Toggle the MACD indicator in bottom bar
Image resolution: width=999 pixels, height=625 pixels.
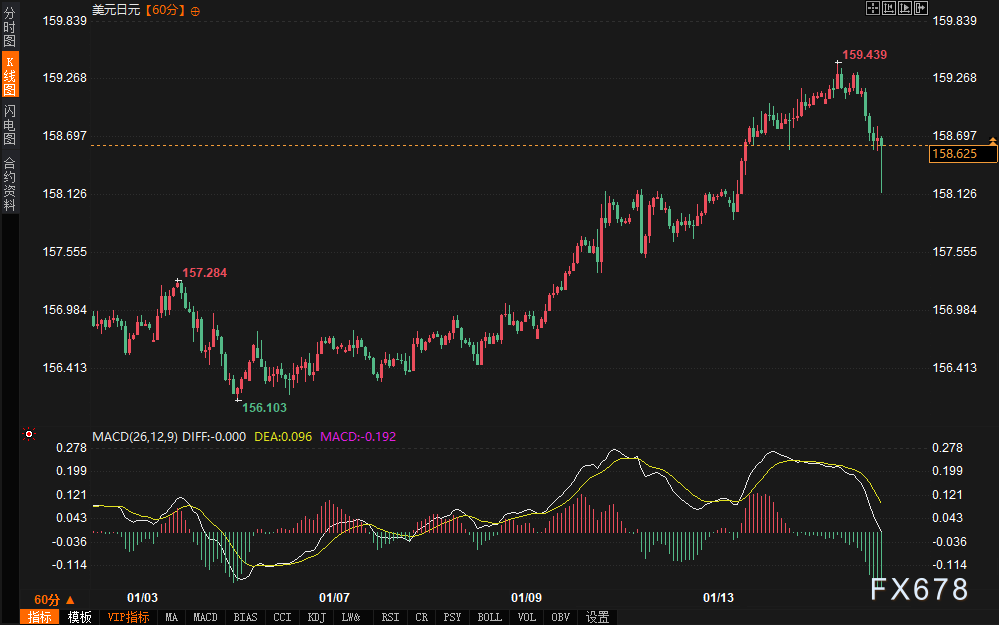point(205,617)
